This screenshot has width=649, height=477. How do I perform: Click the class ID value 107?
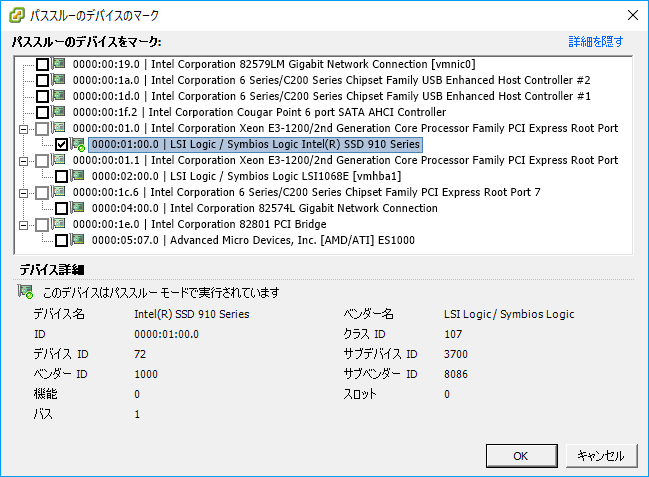(x=453, y=334)
